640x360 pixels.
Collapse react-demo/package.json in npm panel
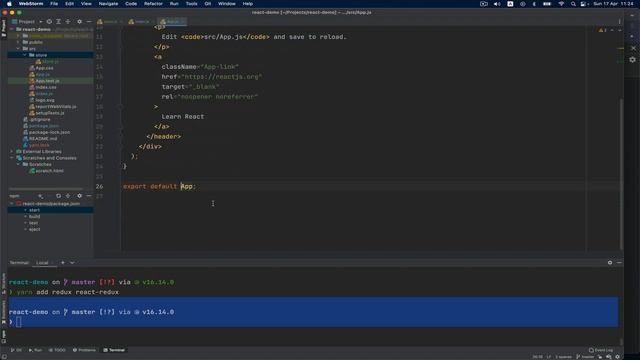(12, 204)
